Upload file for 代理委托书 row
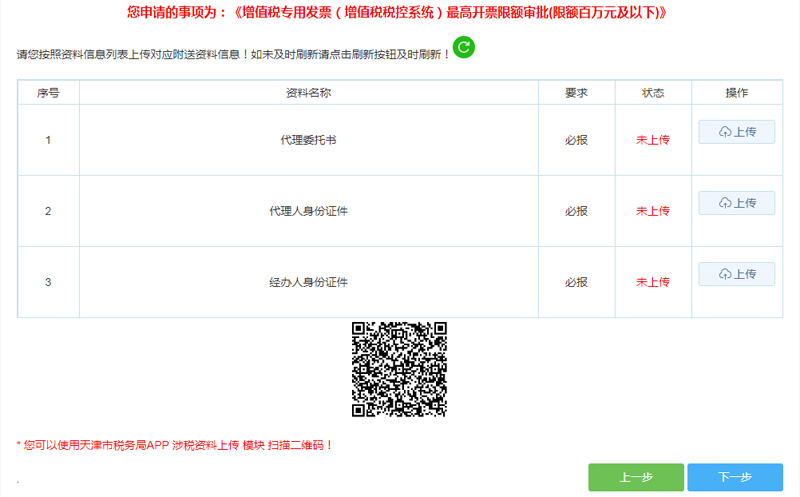The image size is (800, 497). click(736, 132)
